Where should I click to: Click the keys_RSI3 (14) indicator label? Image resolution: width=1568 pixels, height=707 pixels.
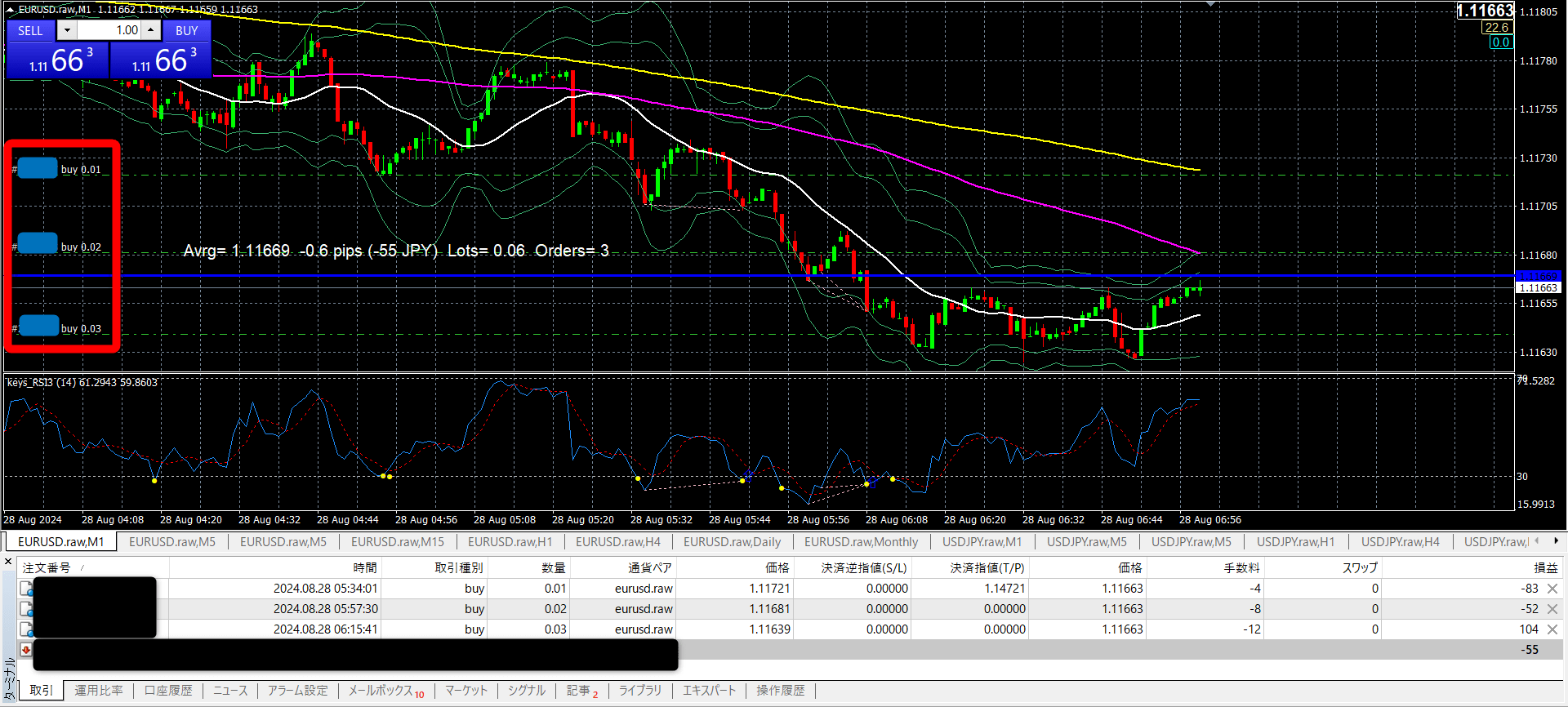[82, 382]
